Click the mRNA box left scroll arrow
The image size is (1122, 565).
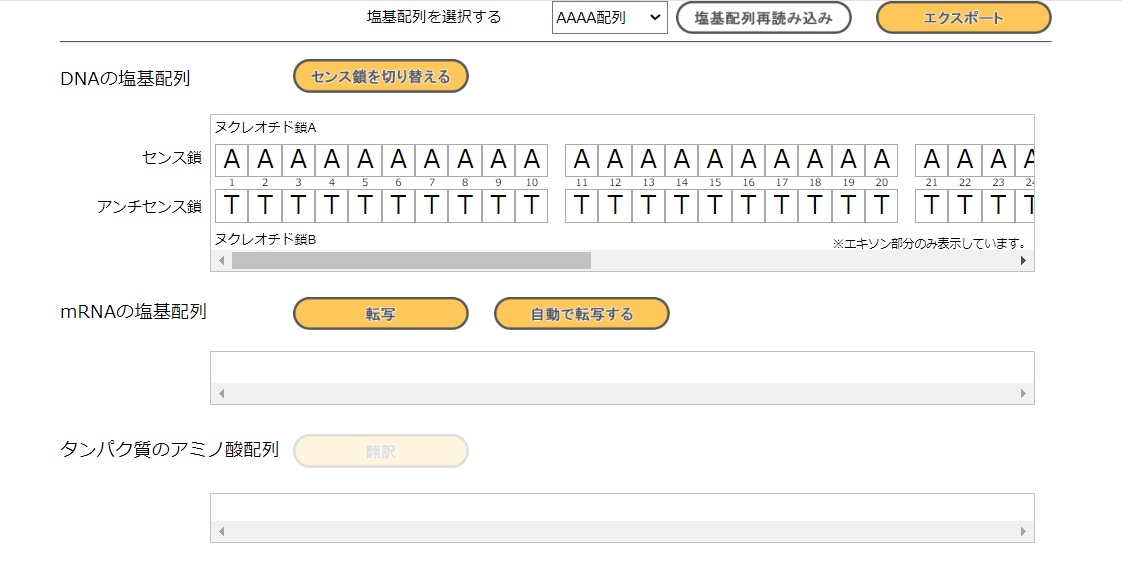click(x=221, y=393)
